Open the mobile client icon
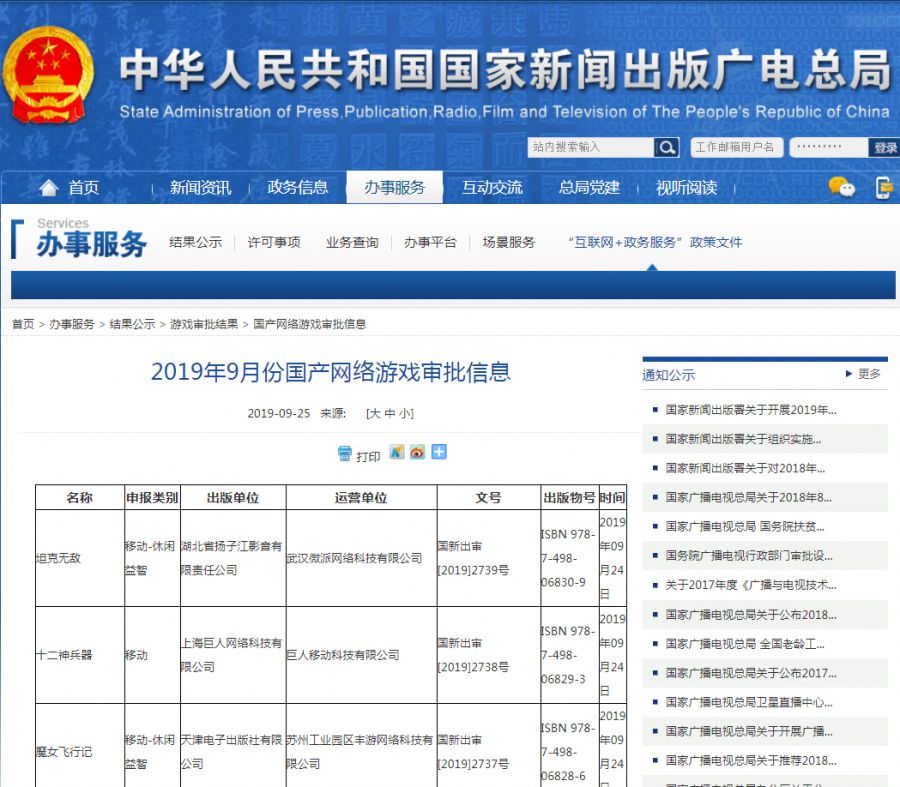900x787 pixels. pyautogui.click(x=885, y=188)
